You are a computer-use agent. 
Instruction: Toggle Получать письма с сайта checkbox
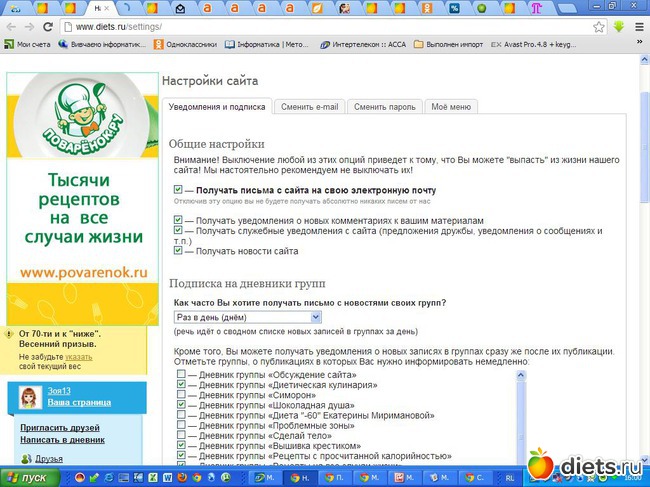click(x=178, y=189)
